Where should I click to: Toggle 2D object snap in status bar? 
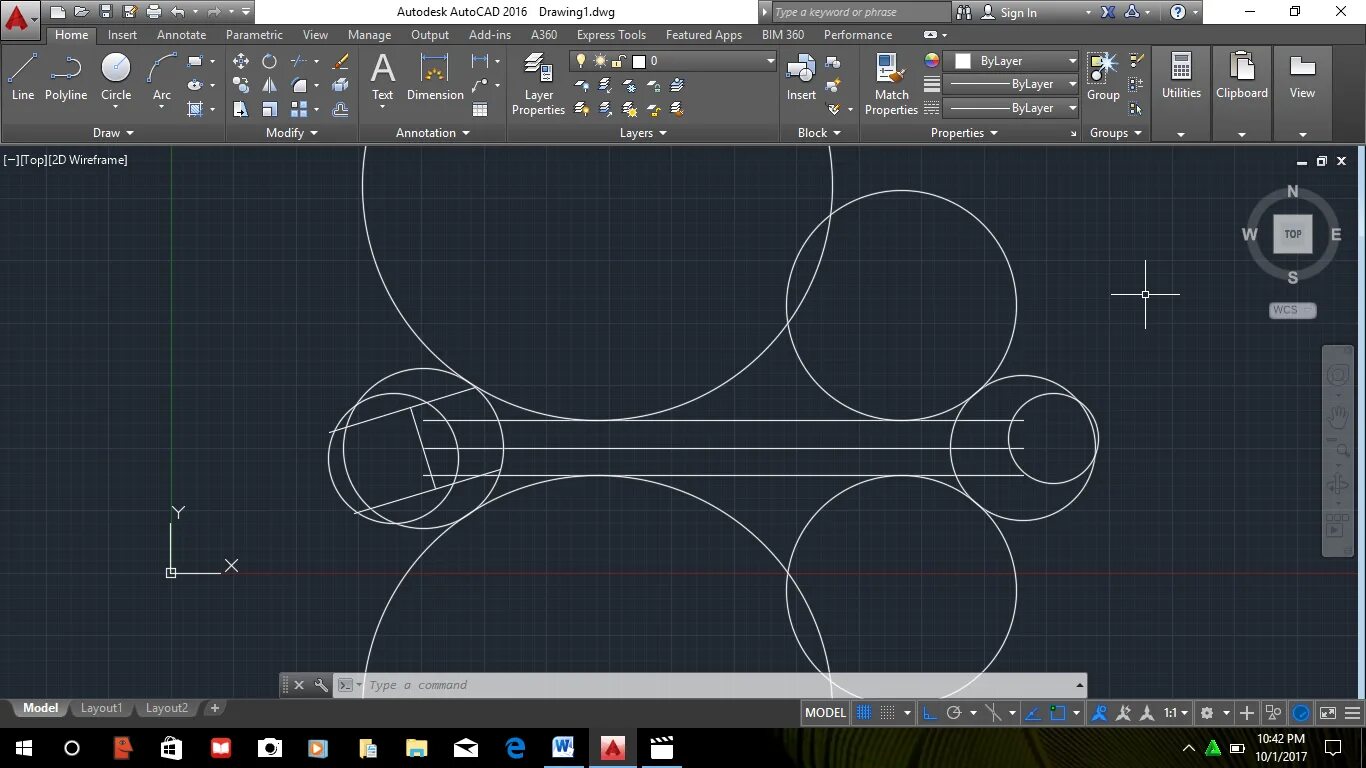pos(1057,713)
